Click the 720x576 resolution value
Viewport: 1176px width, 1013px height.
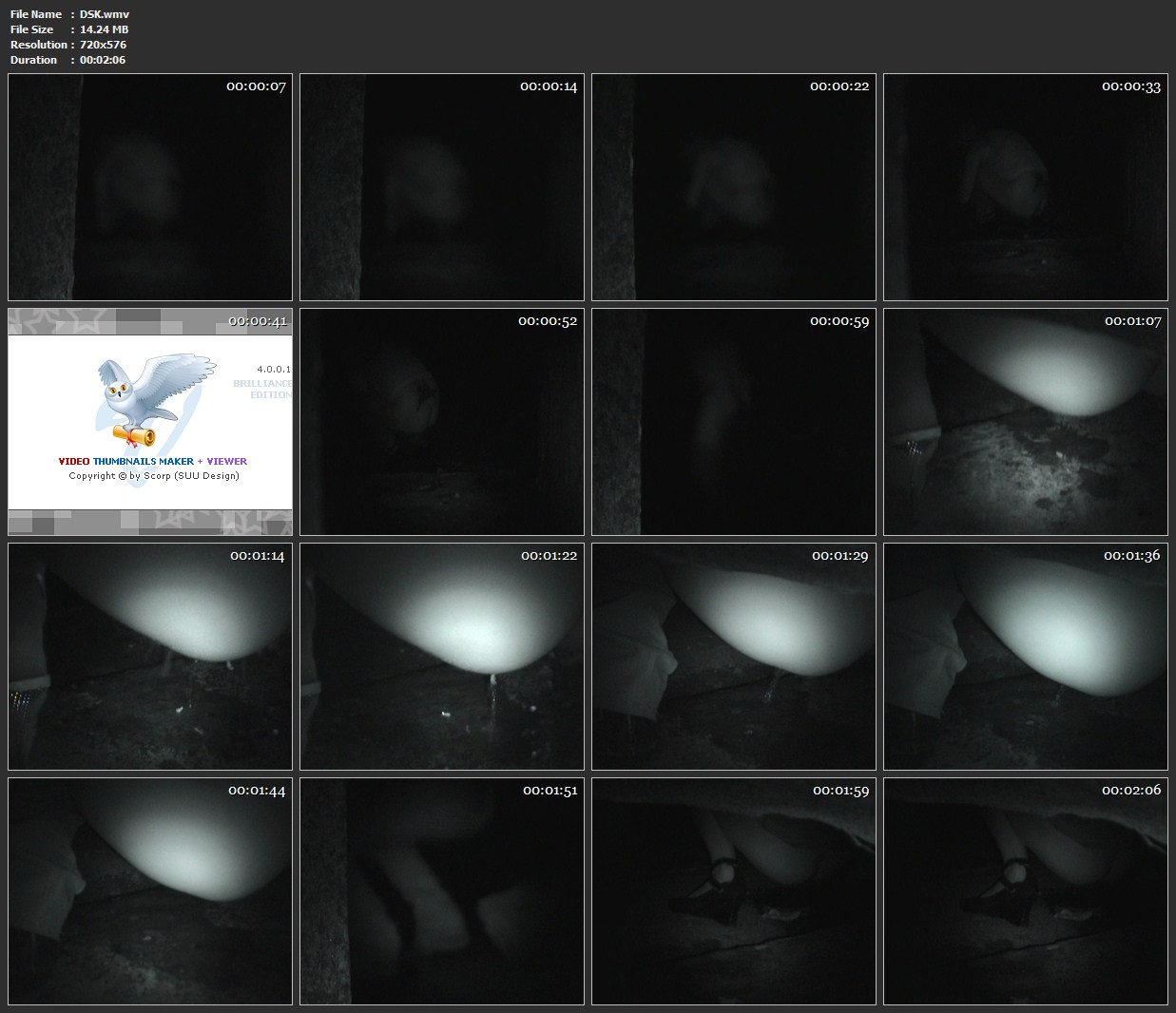coord(103,45)
